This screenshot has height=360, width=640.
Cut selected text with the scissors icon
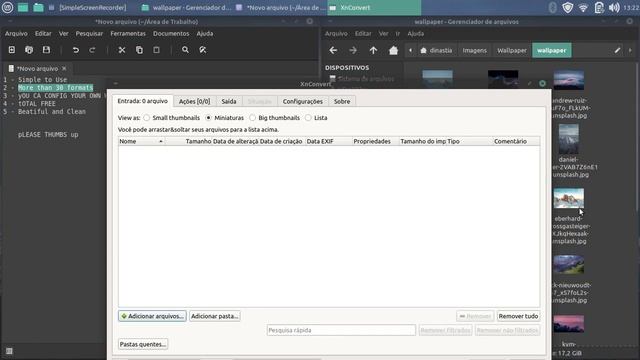pyautogui.click(x=122, y=50)
